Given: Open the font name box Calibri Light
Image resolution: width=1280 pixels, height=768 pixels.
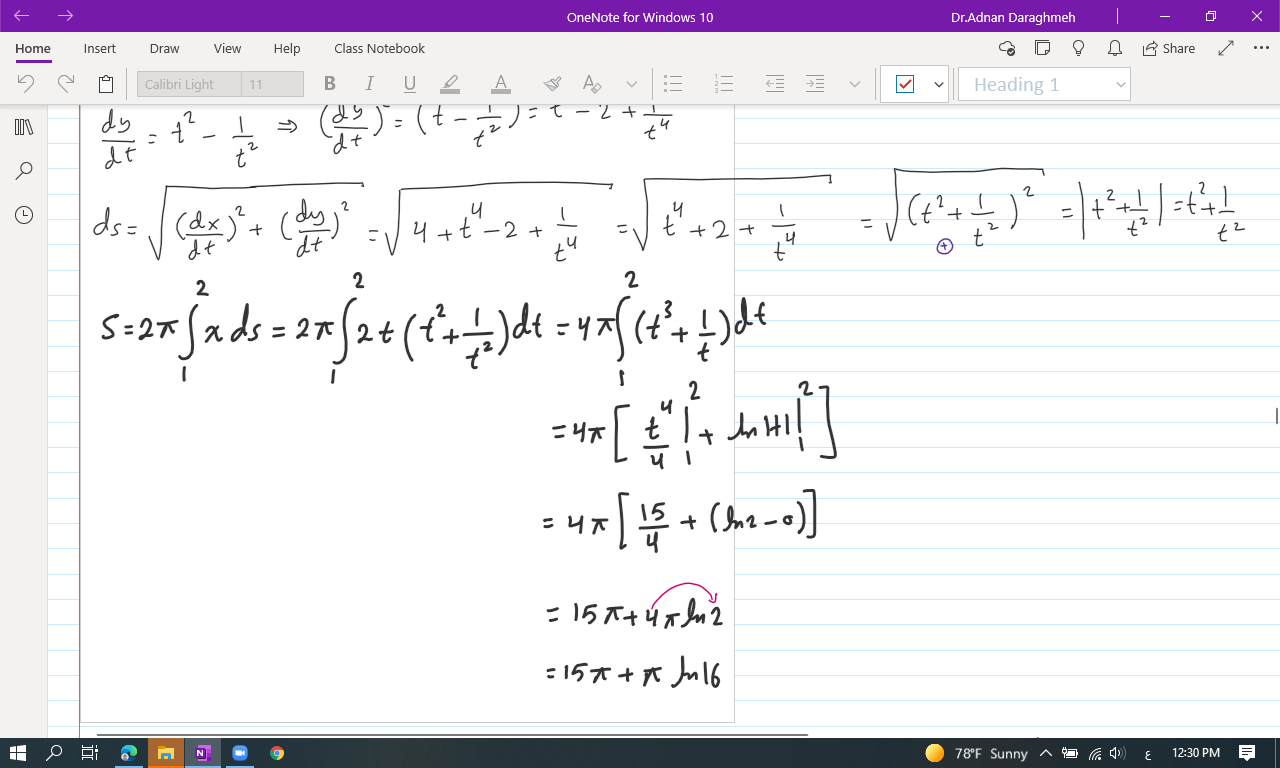Looking at the screenshot, I should click(x=189, y=84).
